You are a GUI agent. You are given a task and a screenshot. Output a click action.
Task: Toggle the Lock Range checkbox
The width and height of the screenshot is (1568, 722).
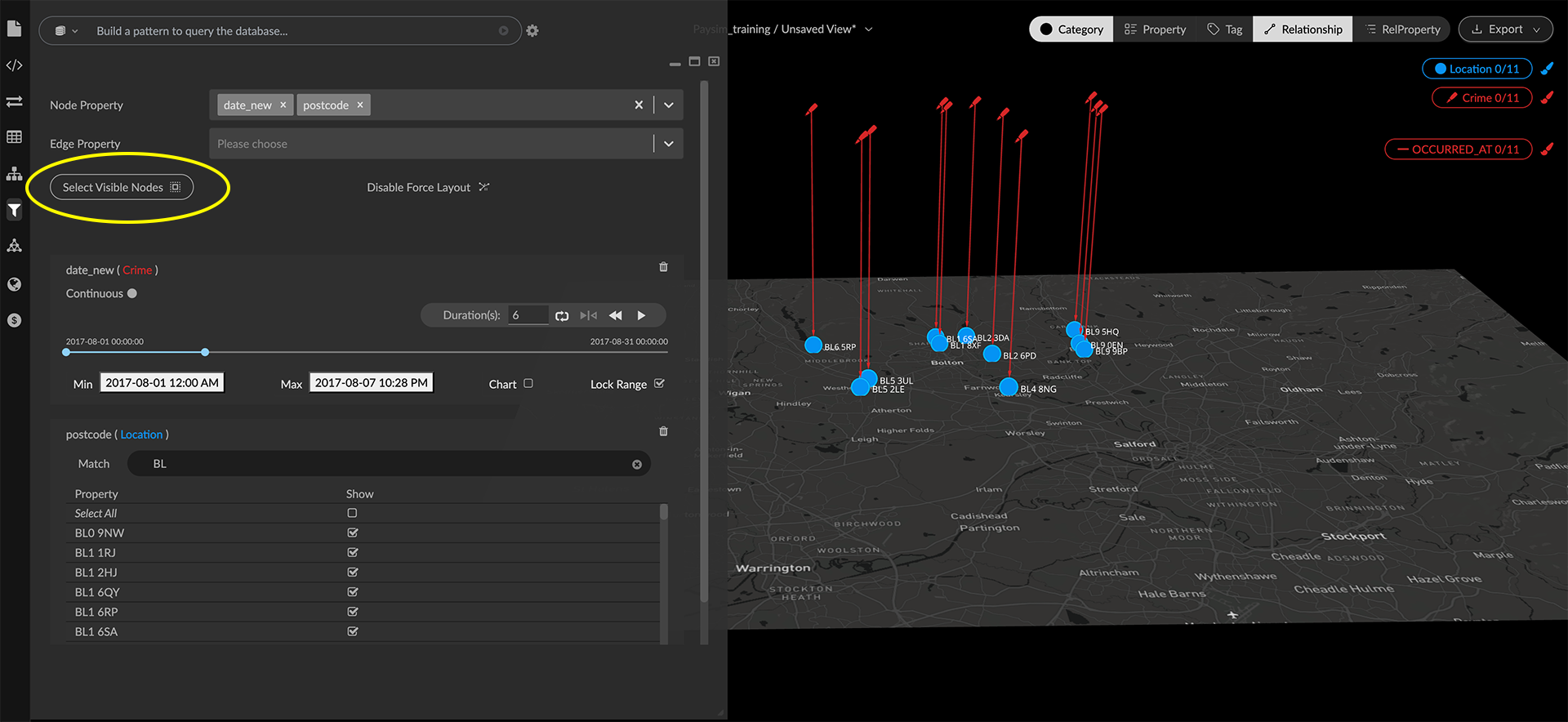tap(660, 383)
